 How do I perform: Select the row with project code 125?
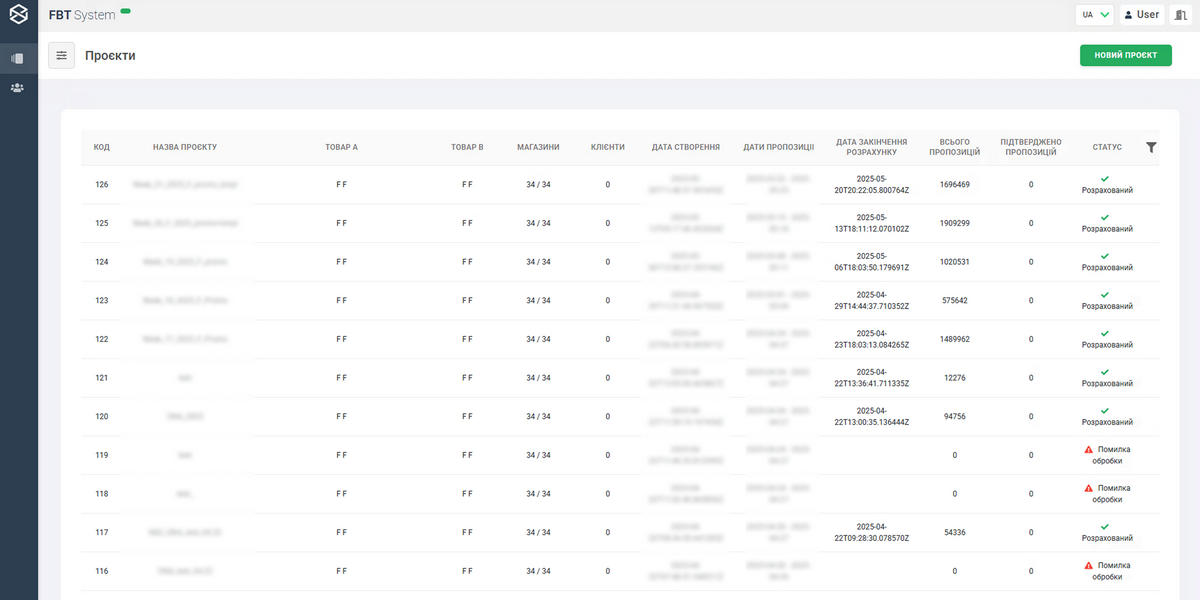[102, 223]
